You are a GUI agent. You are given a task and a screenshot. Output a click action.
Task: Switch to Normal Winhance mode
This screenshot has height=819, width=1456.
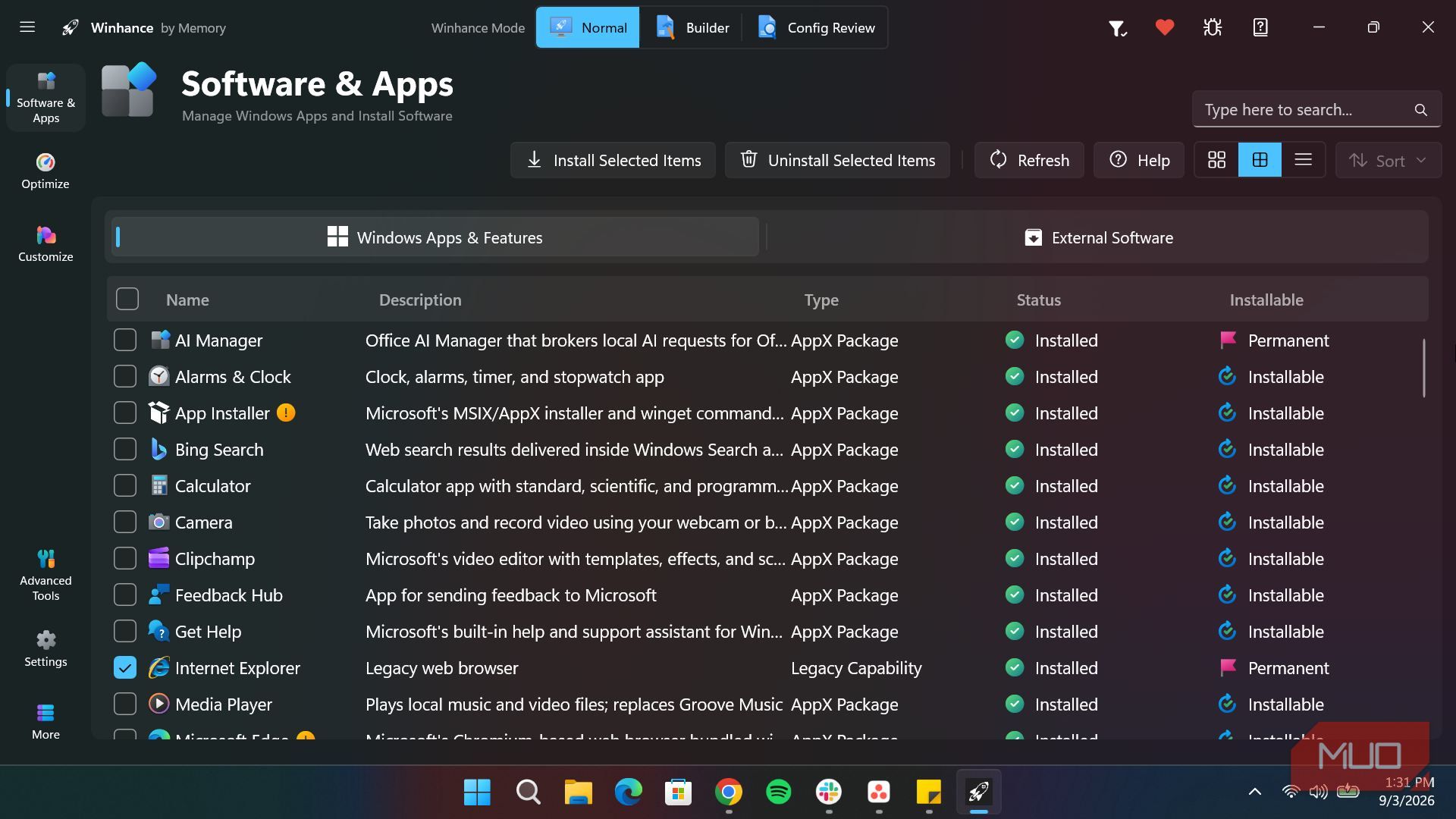click(588, 27)
